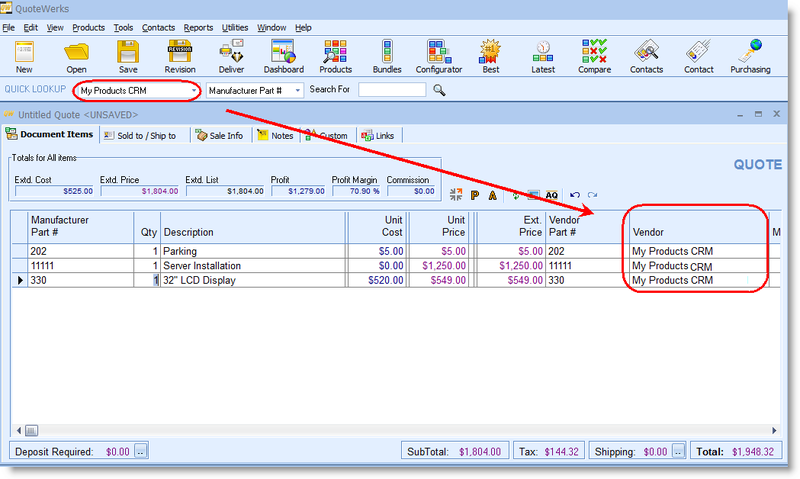
Task: Click the Deliver toolbar icon
Action: click(231, 57)
